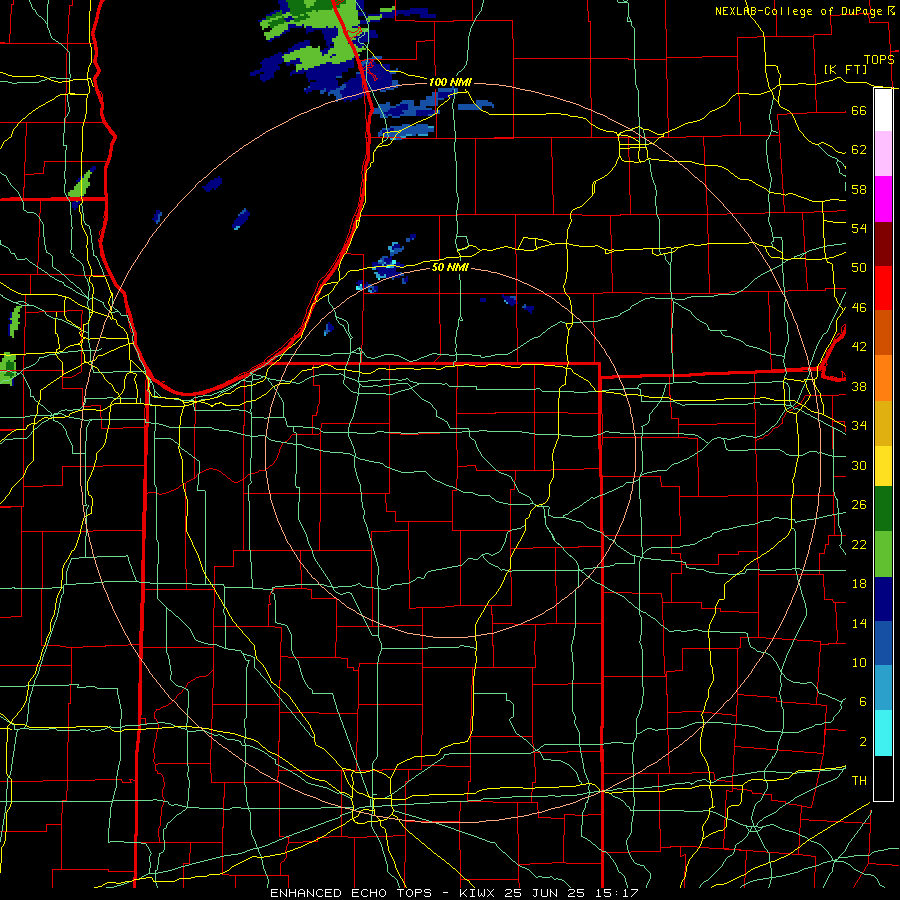Click the '38' legend value
The height and width of the screenshot is (900, 900).
coord(859,386)
